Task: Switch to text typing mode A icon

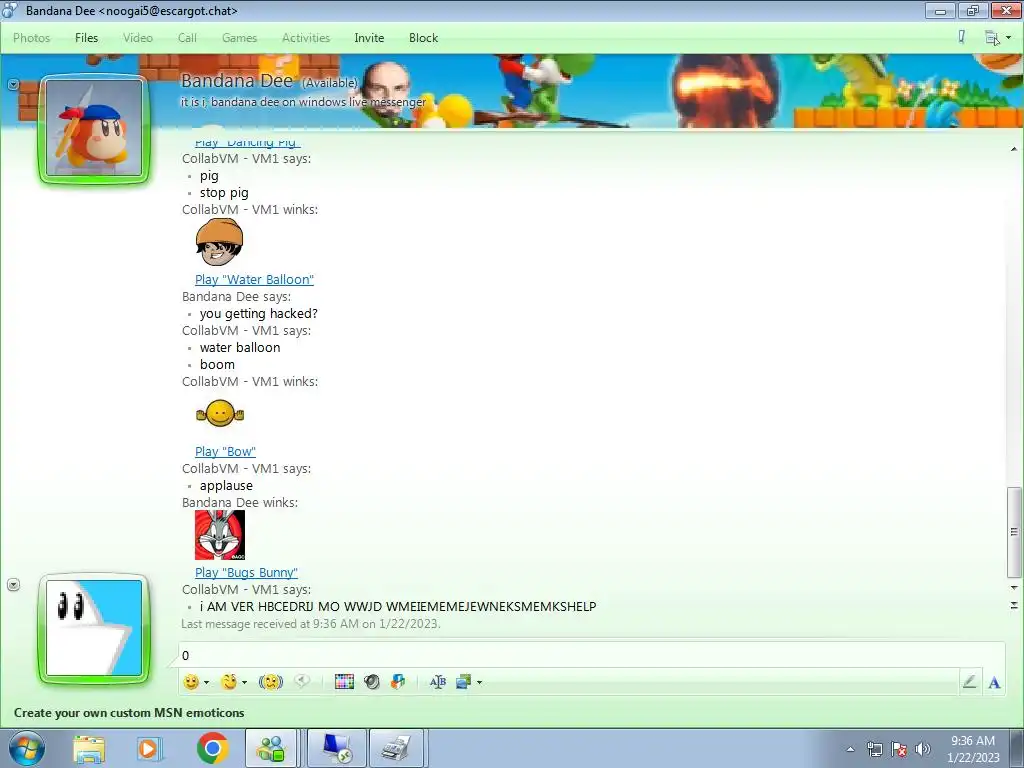Action: [994, 682]
